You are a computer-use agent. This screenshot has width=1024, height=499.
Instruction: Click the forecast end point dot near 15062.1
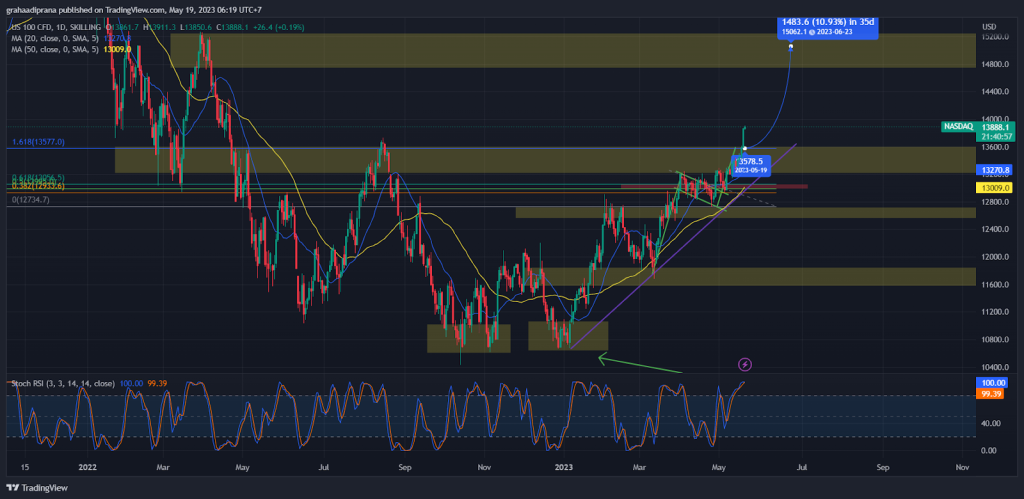pos(792,46)
